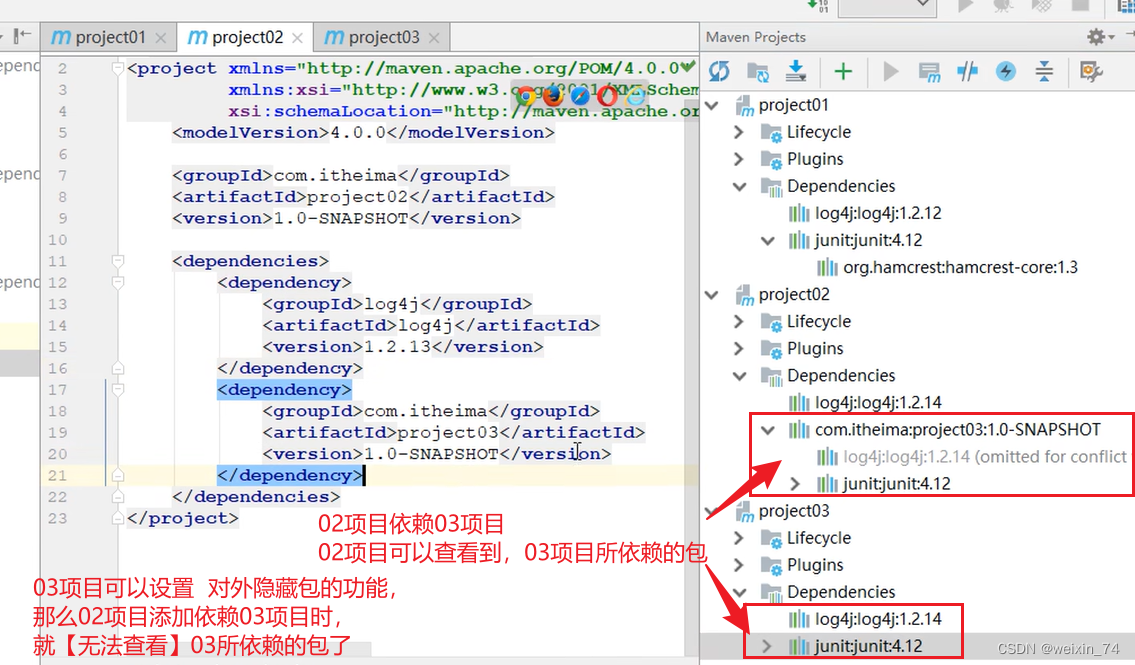Select log4j:log4j:1.2.12 dependency in project01
Screen dimensions: 1135x665
point(878,213)
